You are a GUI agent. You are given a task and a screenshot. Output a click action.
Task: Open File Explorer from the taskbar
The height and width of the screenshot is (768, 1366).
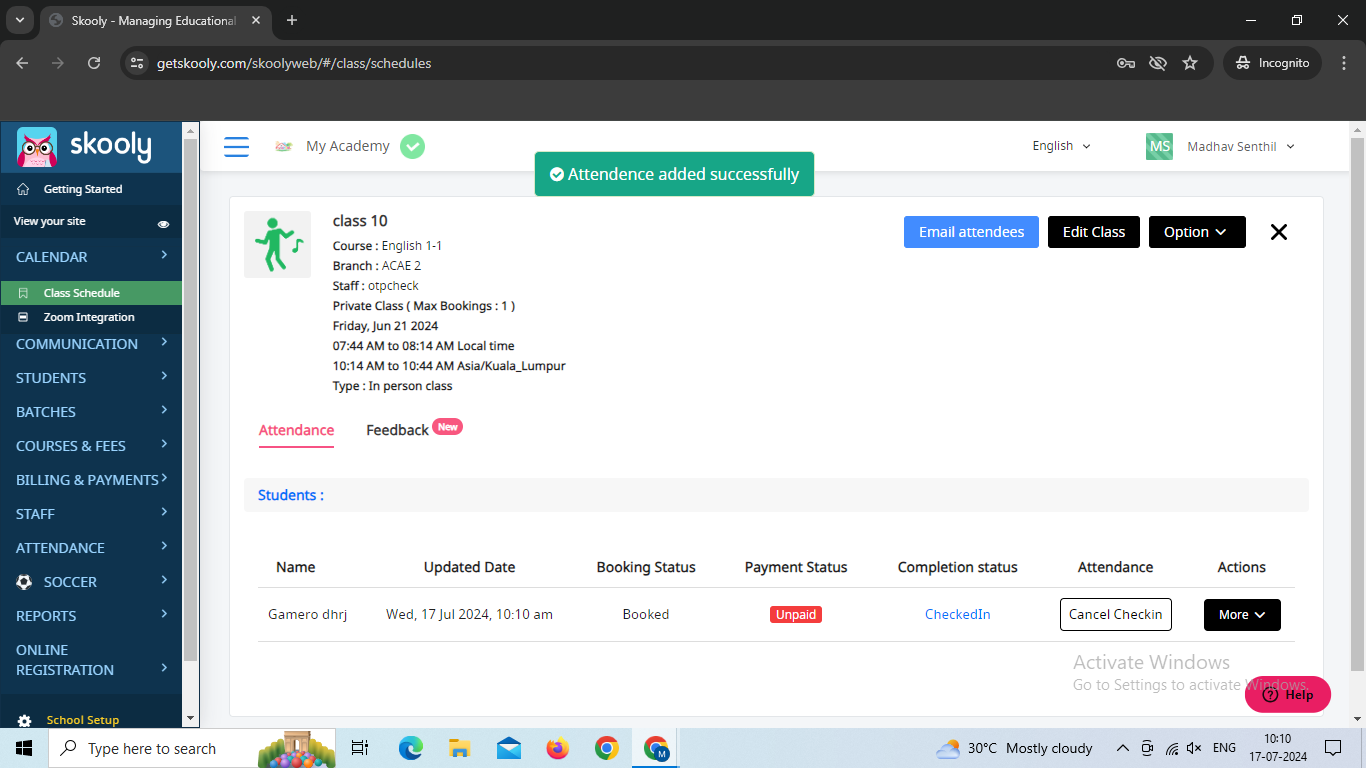[x=459, y=748]
